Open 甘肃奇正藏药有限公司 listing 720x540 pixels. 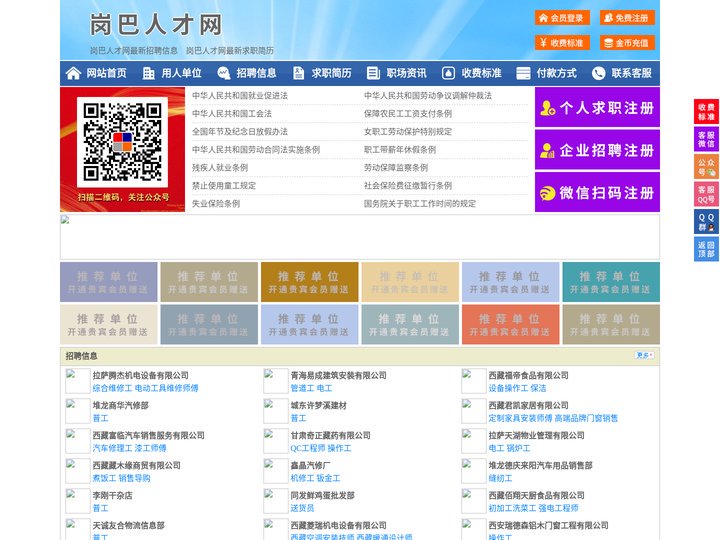[x=330, y=435]
